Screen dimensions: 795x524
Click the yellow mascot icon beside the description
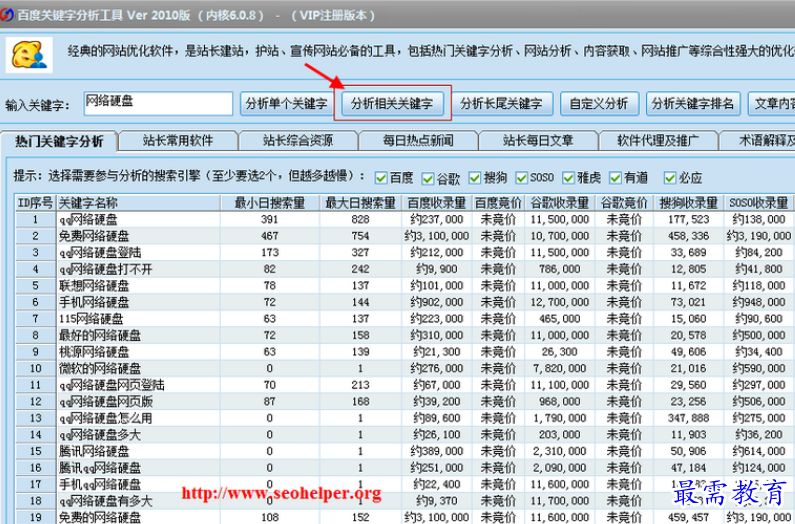29,55
